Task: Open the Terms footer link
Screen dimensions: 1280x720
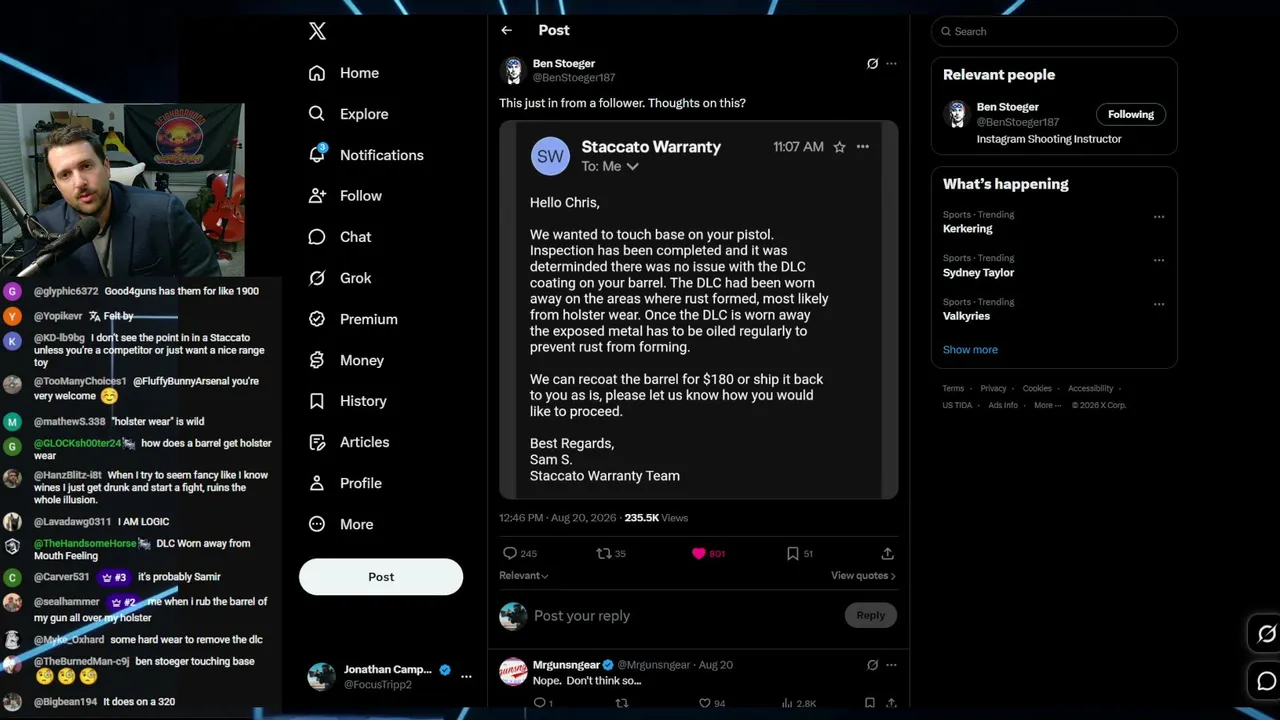Action: (953, 388)
